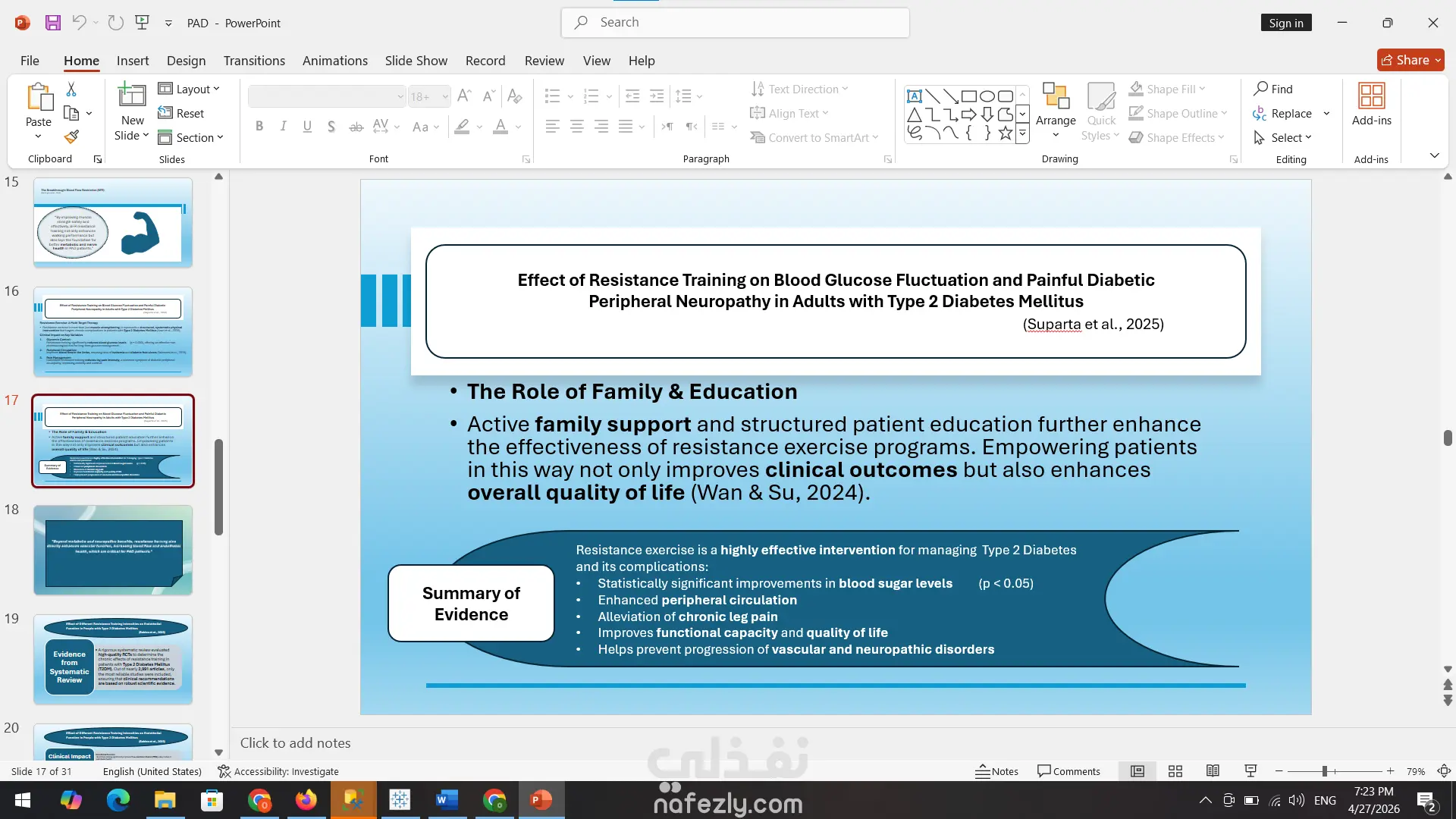The height and width of the screenshot is (819, 1456).
Task: Toggle Notes pane in status bar
Action: (x=996, y=771)
